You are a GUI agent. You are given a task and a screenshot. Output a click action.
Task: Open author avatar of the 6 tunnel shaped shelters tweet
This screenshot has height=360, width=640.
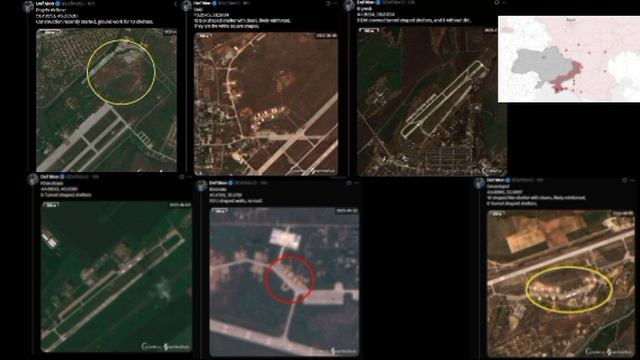click(33, 179)
